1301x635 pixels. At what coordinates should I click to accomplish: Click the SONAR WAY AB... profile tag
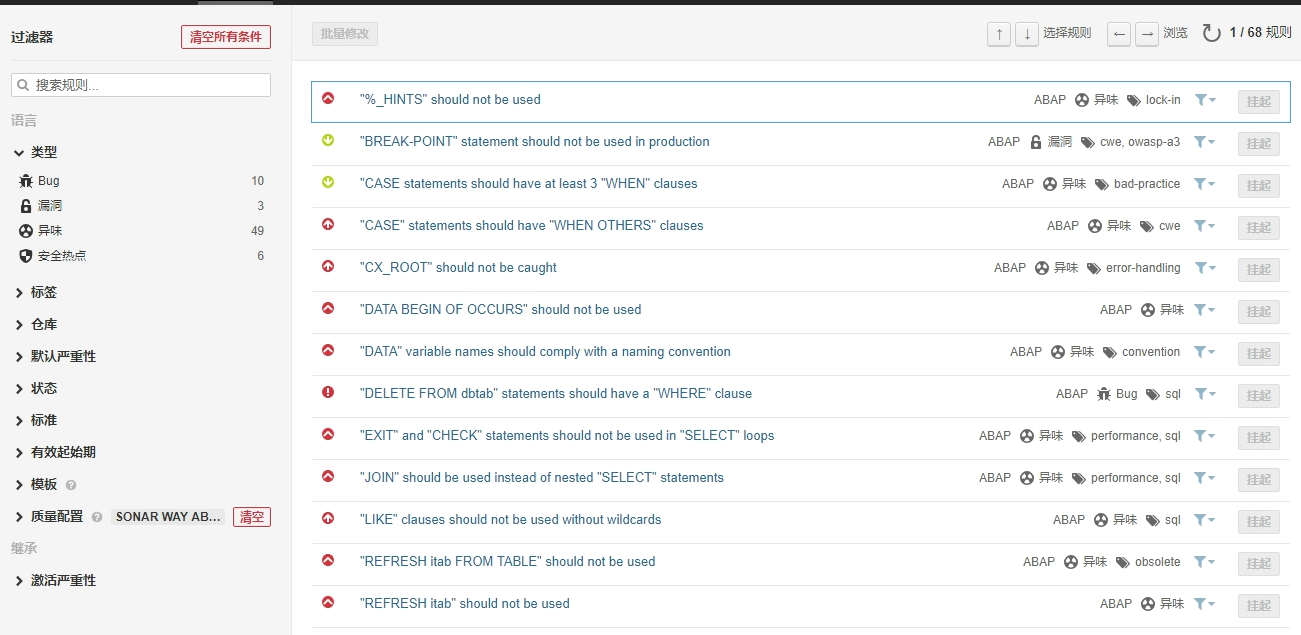click(168, 517)
